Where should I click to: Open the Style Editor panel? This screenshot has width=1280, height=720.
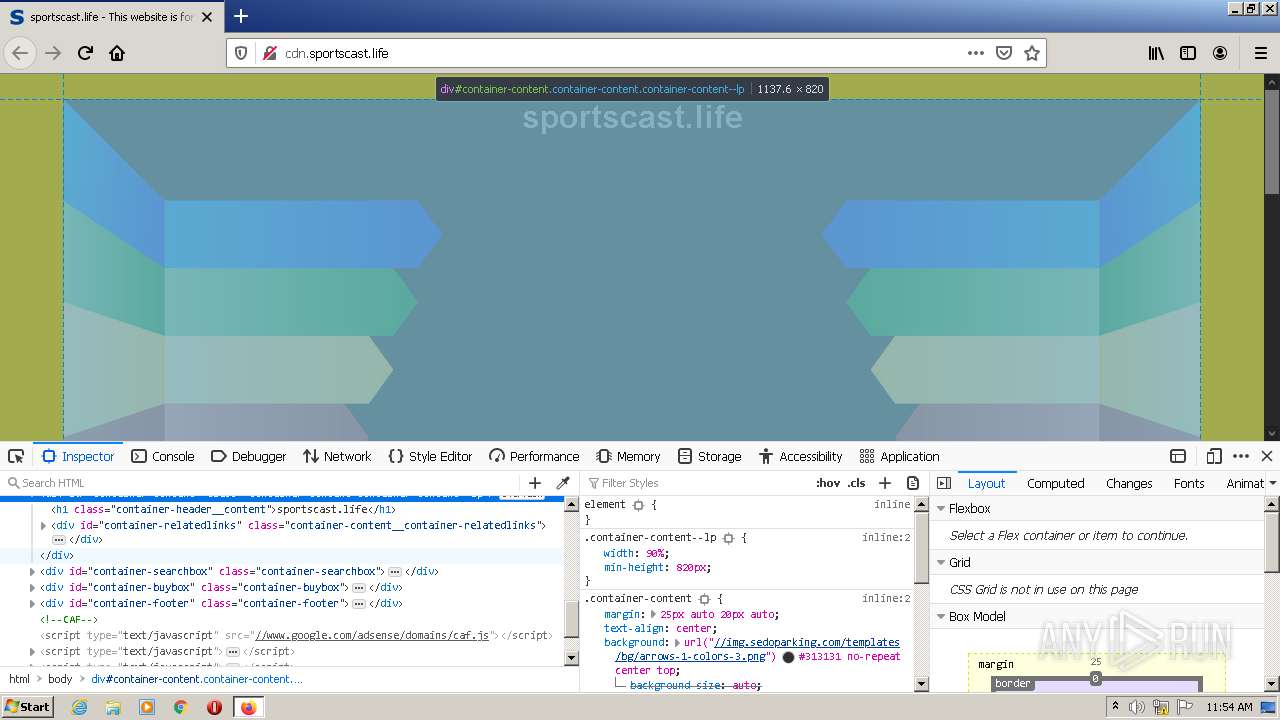click(430, 456)
